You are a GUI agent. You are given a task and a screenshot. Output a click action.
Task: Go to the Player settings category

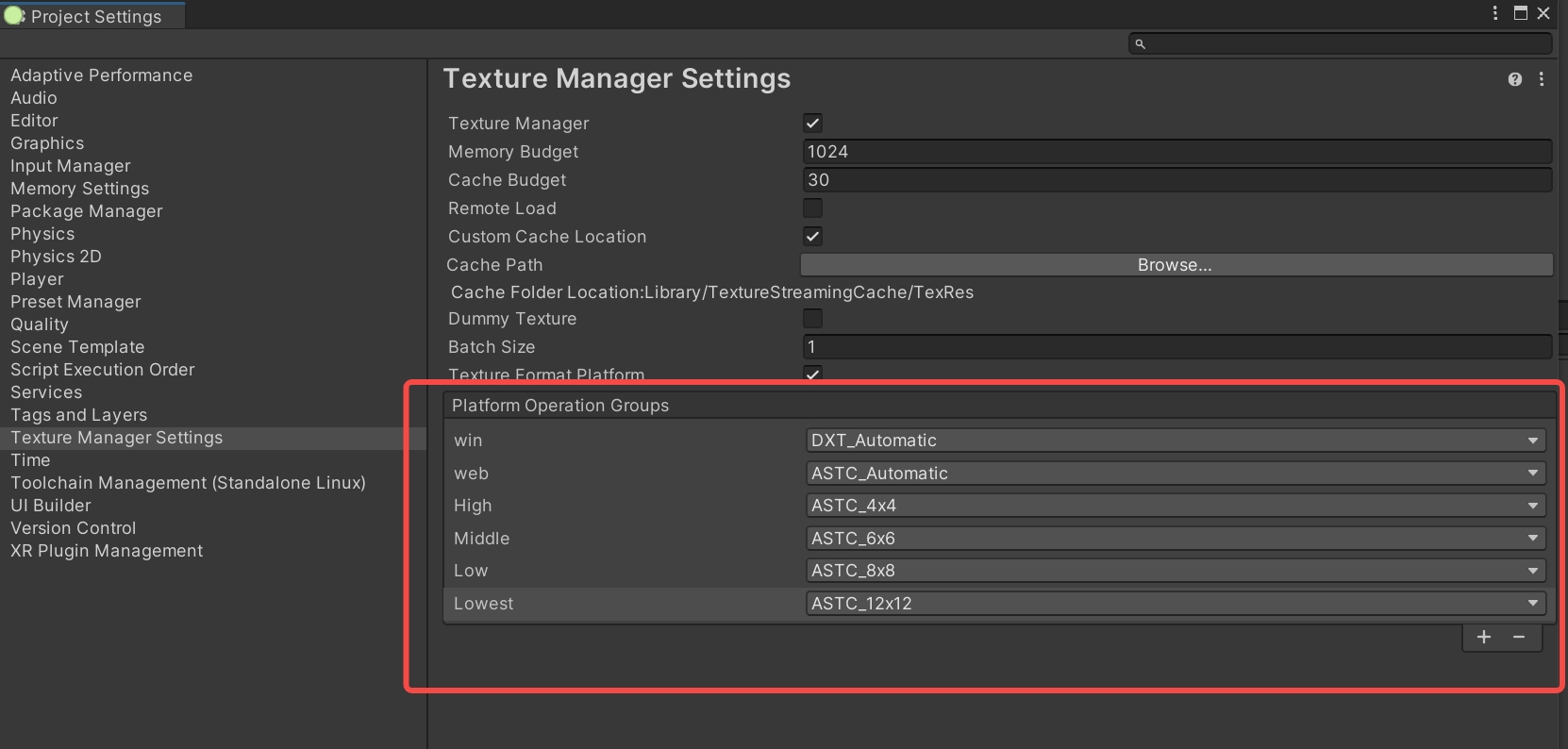pyautogui.click(x=37, y=279)
